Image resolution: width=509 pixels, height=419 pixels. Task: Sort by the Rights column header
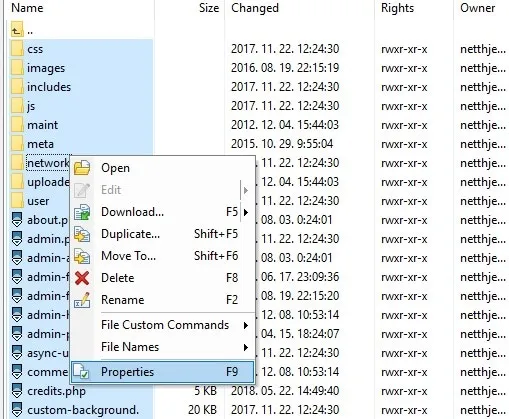click(397, 8)
